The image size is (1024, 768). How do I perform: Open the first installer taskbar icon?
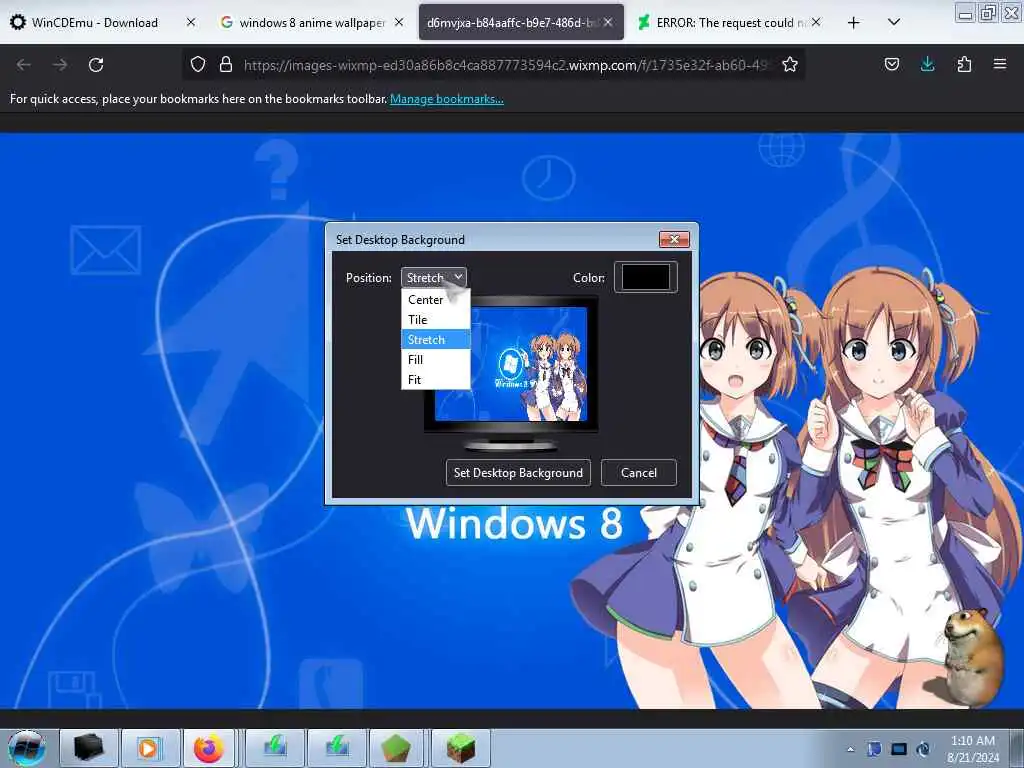(x=275, y=748)
